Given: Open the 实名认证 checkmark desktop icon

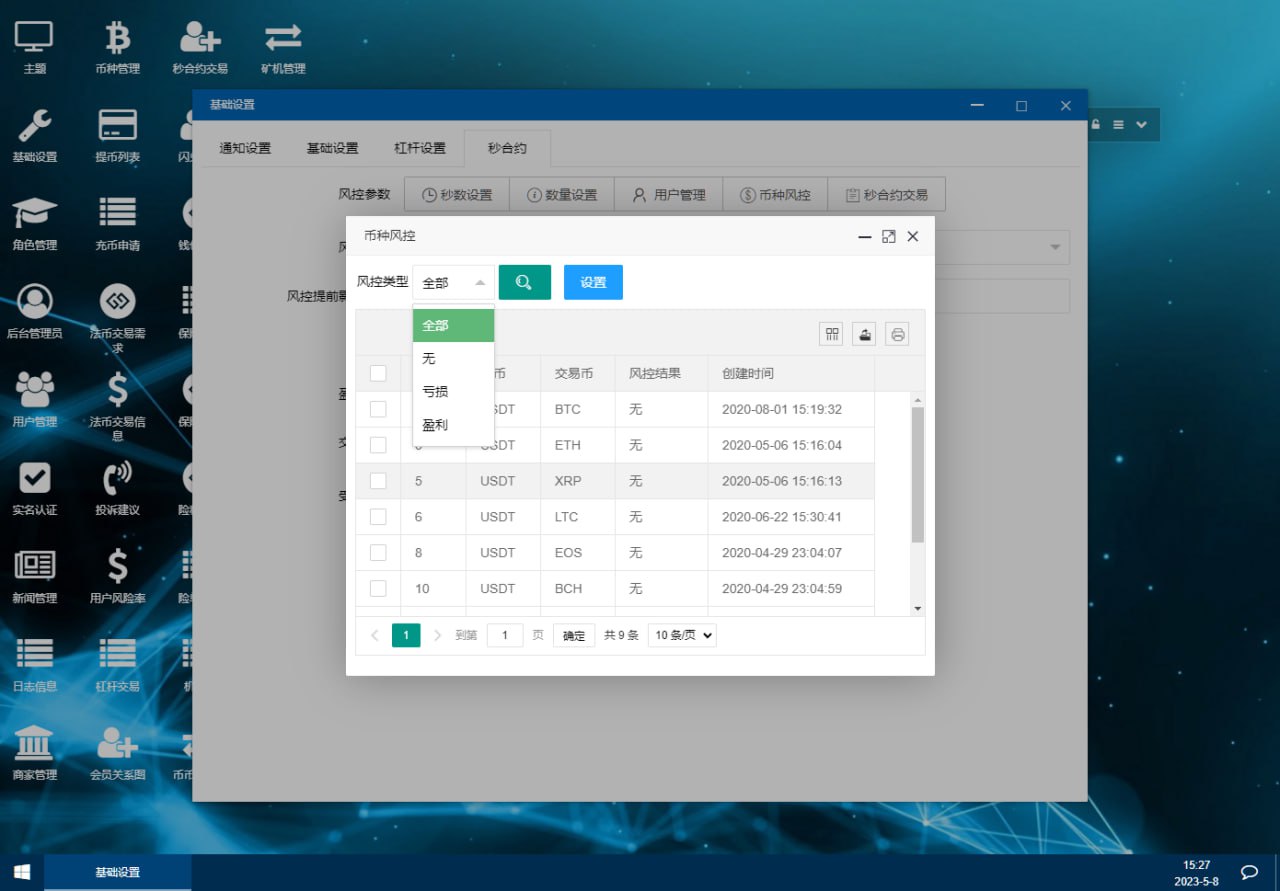Looking at the screenshot, I should 34,487.
